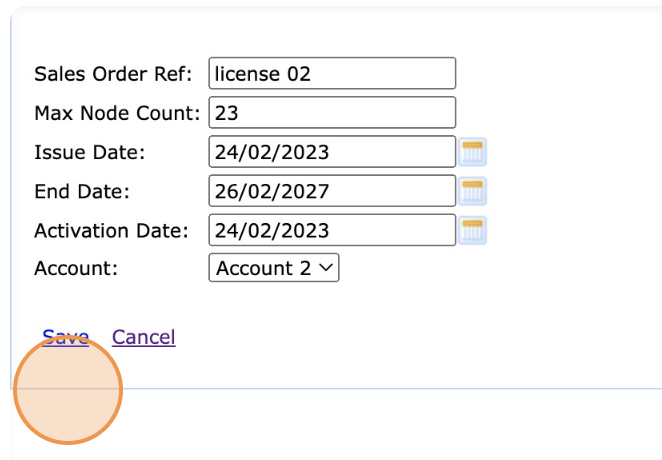The image size is (662, 460).
Task: Click into the Max Node Count field
Action: point(332,113)
